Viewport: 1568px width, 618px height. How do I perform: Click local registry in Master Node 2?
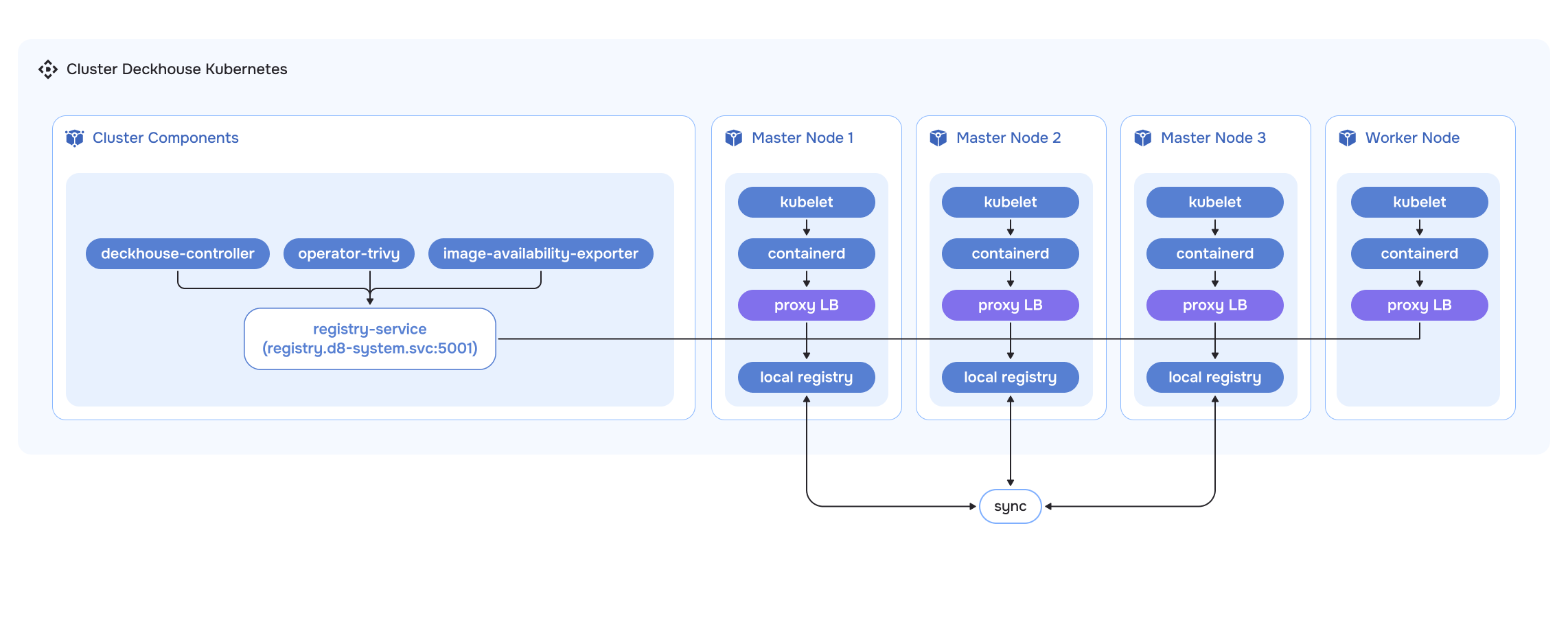[x=1010, y=378]
